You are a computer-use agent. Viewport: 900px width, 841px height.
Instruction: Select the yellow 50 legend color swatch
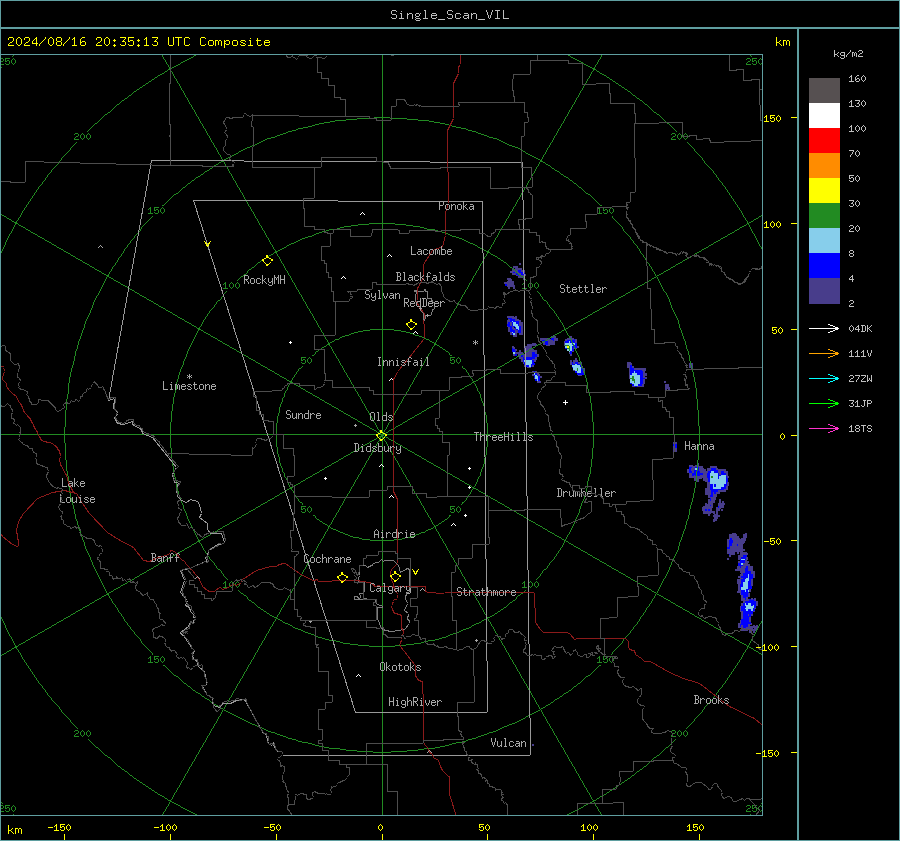[x=824, y=191]
